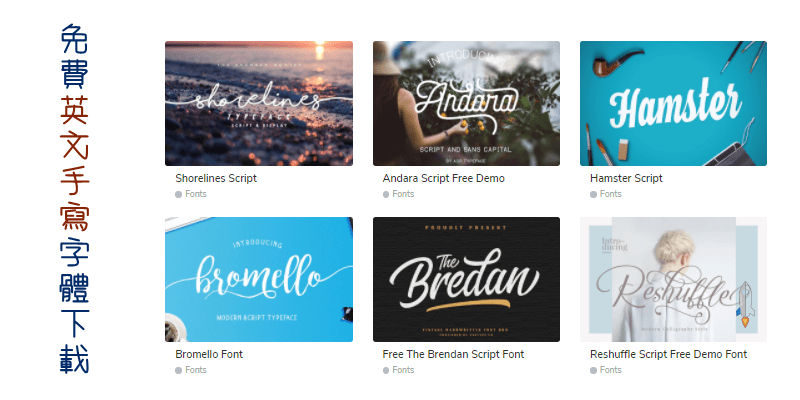The width and height of the screenshot is (800, 400).
Task: Click the Shorelines Script title link
Action: [216, 178]
